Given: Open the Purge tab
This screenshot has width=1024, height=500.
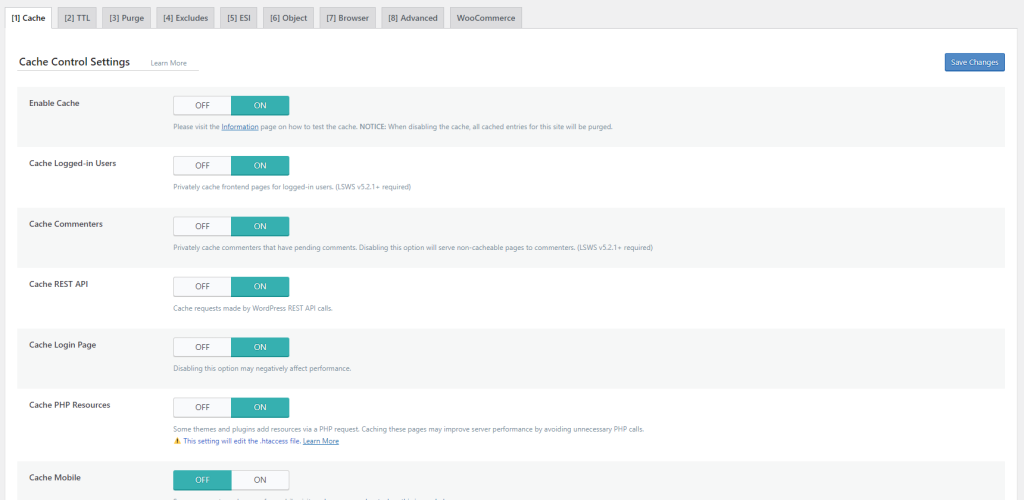Looking at the screenshot, I should coord(126,18).
